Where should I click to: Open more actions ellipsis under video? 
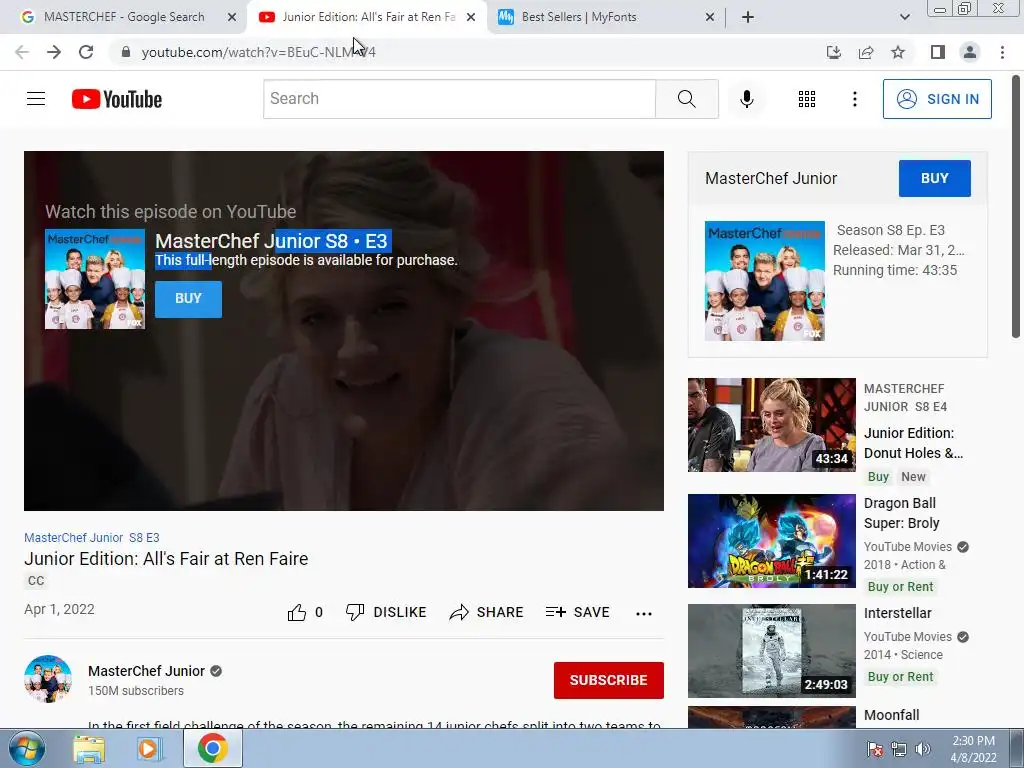pyautogui.click(x=643, y=613)
